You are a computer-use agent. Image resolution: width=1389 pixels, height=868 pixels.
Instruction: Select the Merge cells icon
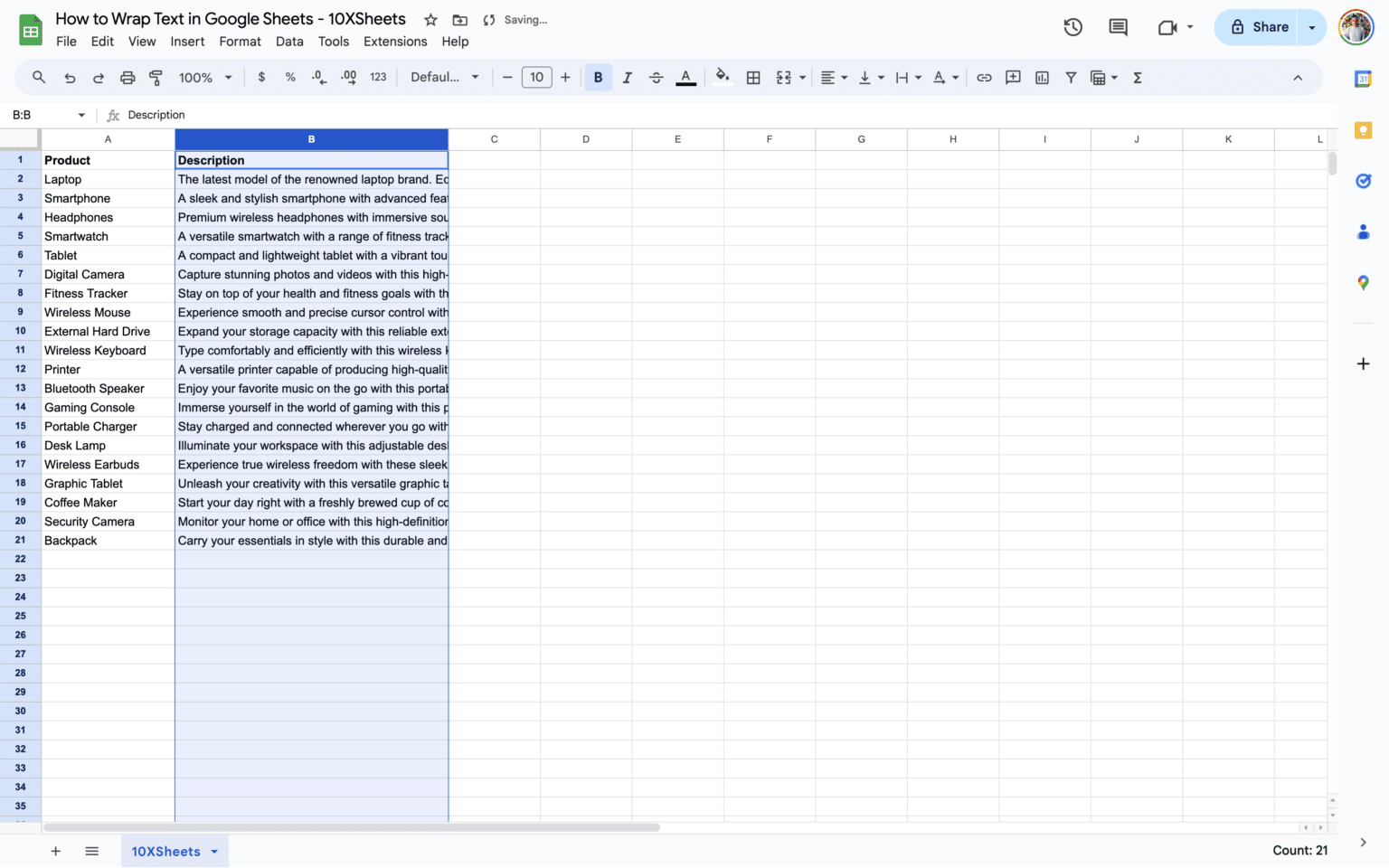click(783, 77)
